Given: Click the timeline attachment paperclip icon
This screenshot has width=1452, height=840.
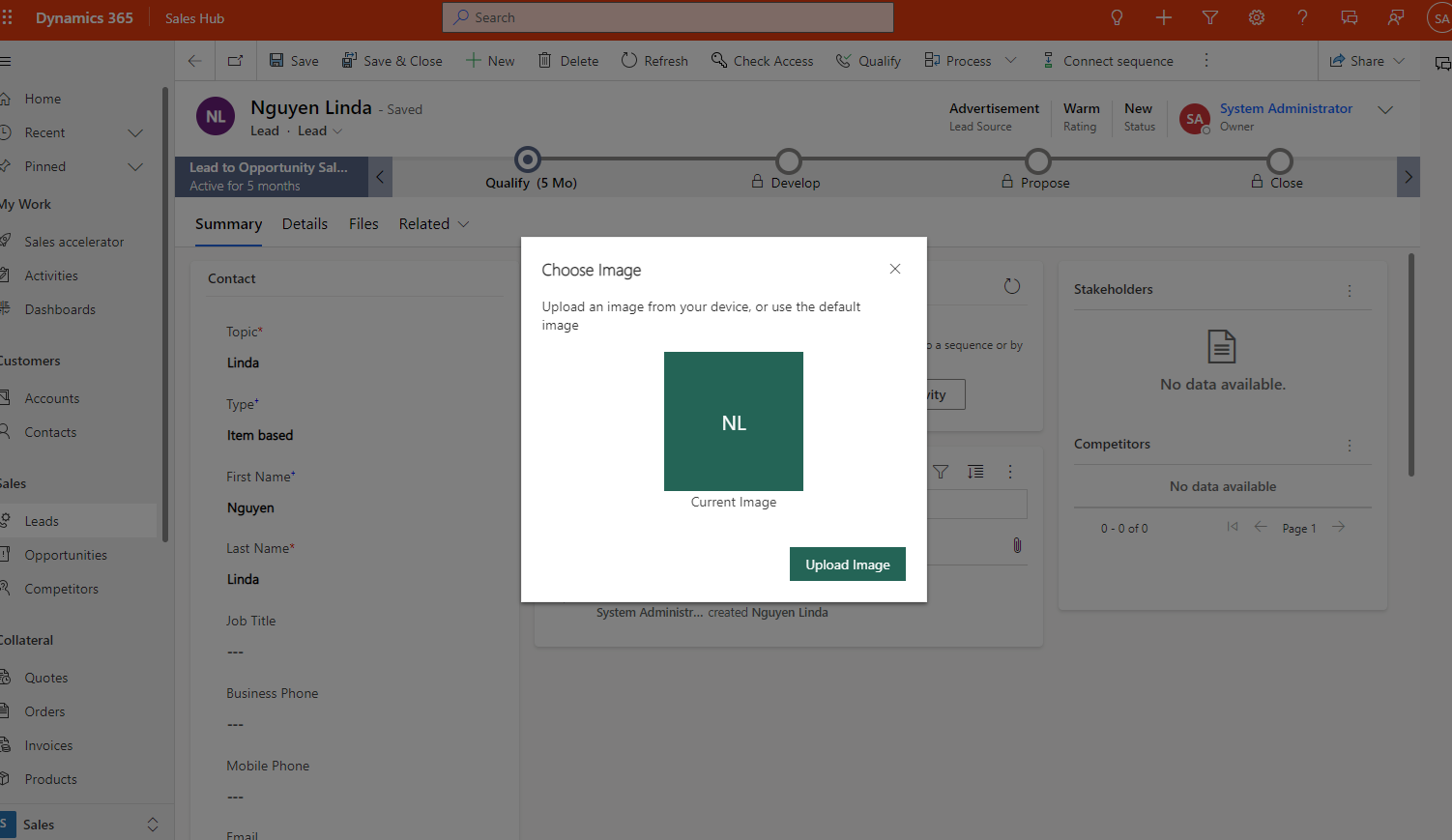Looking at the screenshot, I should tap(1017, 546).
